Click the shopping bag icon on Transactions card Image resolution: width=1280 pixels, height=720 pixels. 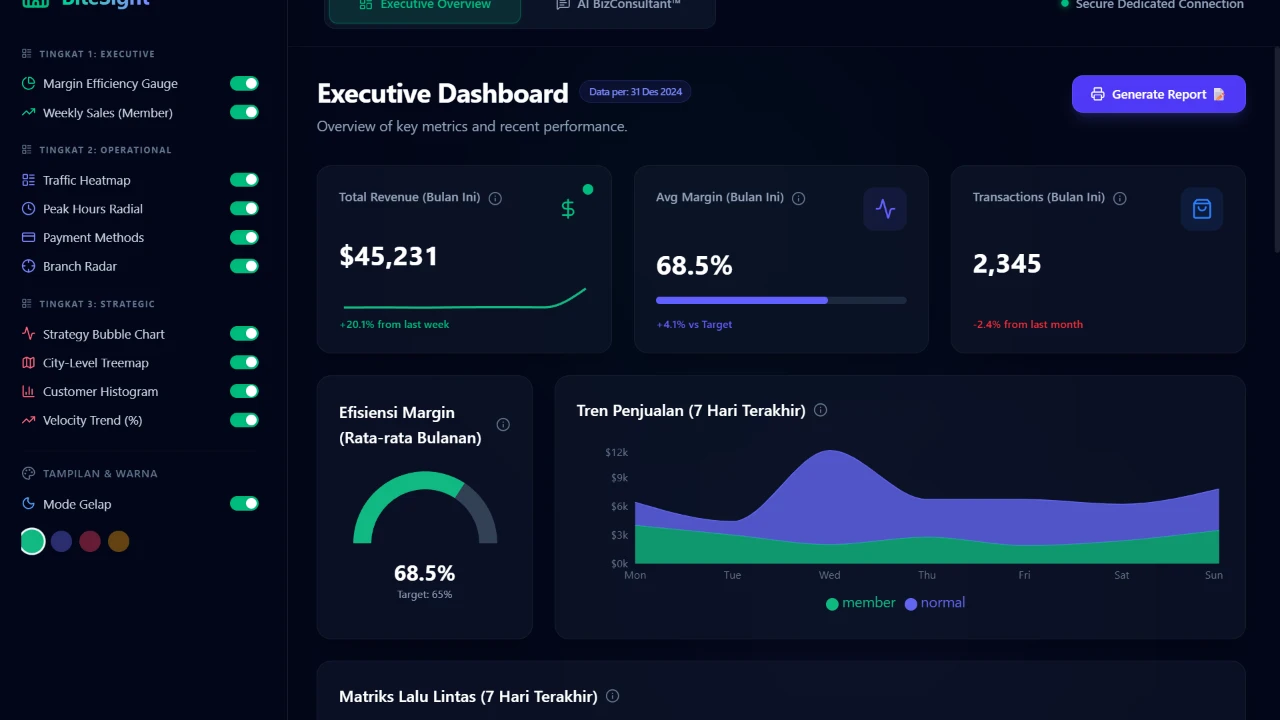[x=1201, y=209]
